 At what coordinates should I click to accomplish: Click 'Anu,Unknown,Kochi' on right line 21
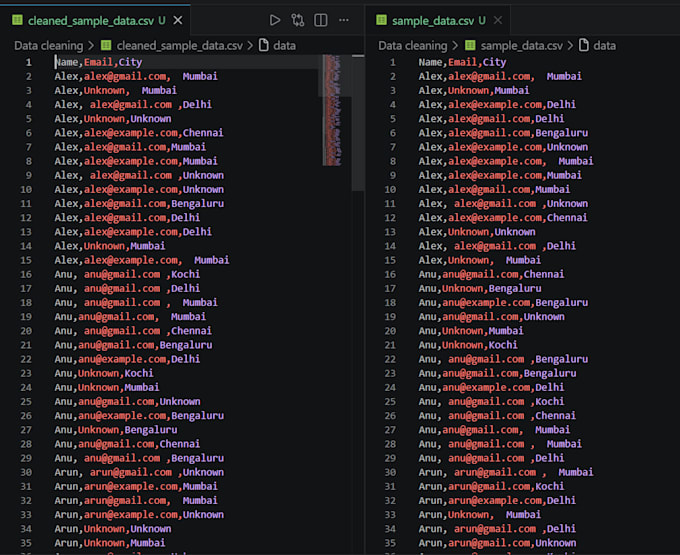pyautogui.click(x=468, y=345)
